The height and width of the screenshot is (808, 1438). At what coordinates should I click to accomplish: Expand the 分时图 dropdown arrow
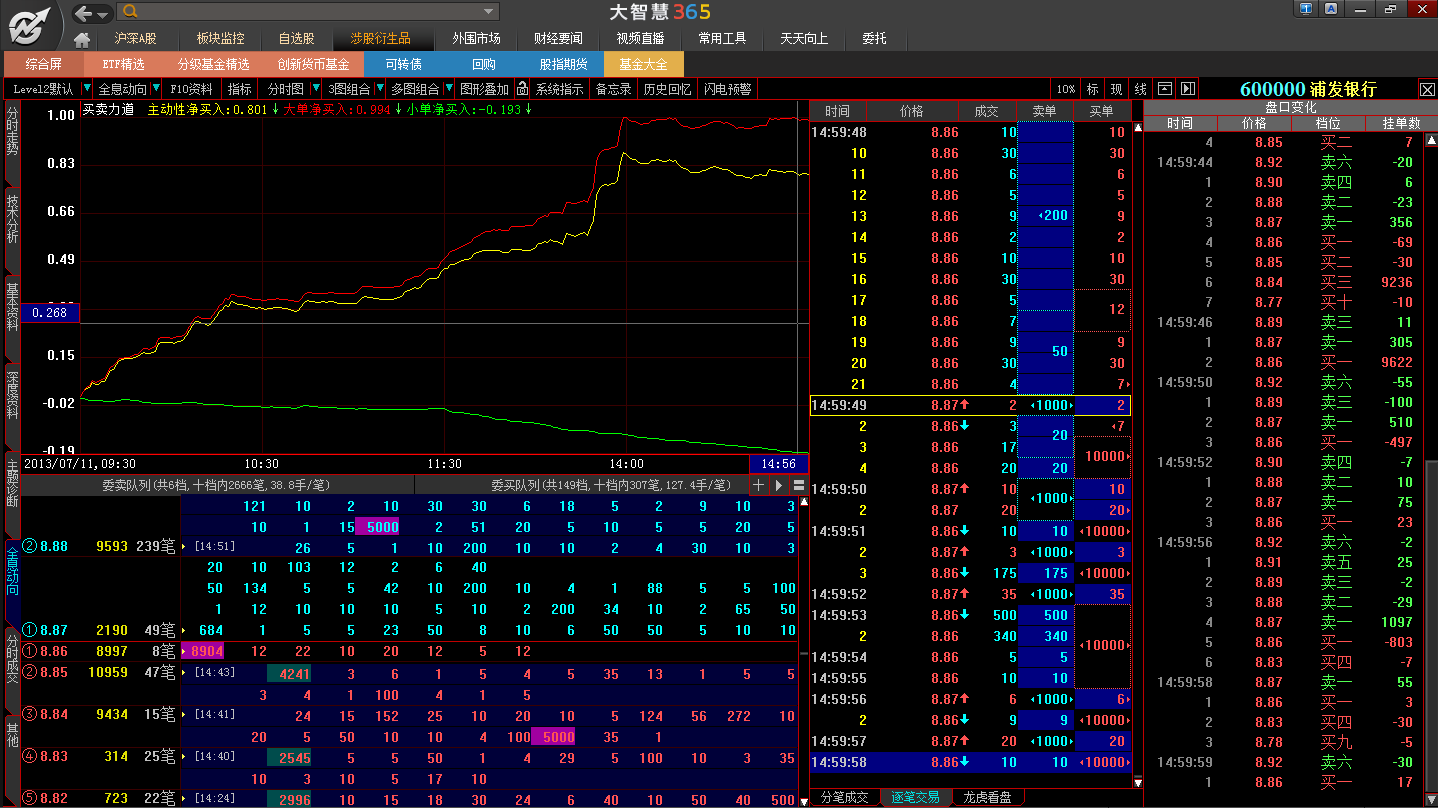coord(316,89)
